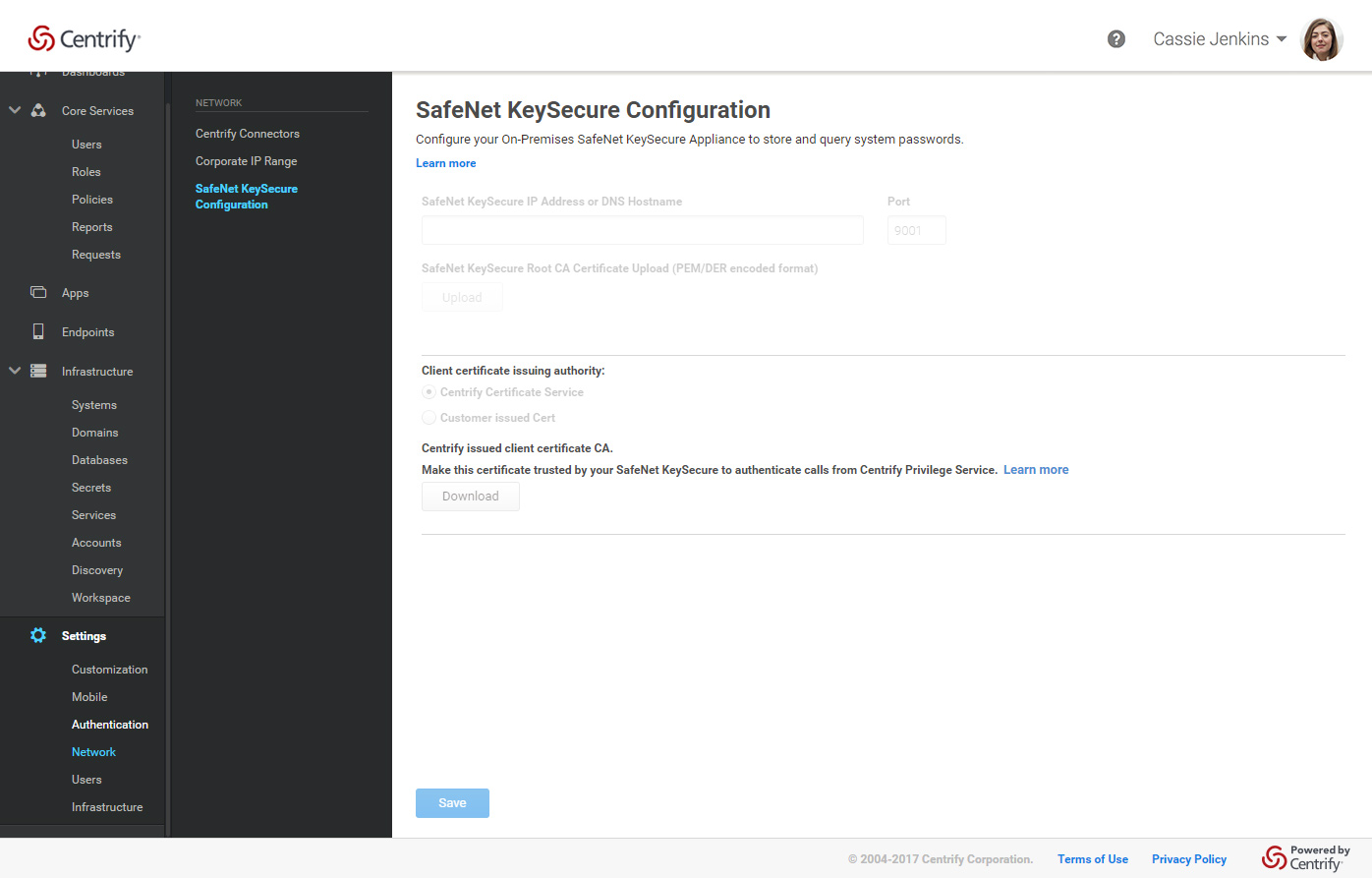Click the Learn more link under title

tap(445, 163)
